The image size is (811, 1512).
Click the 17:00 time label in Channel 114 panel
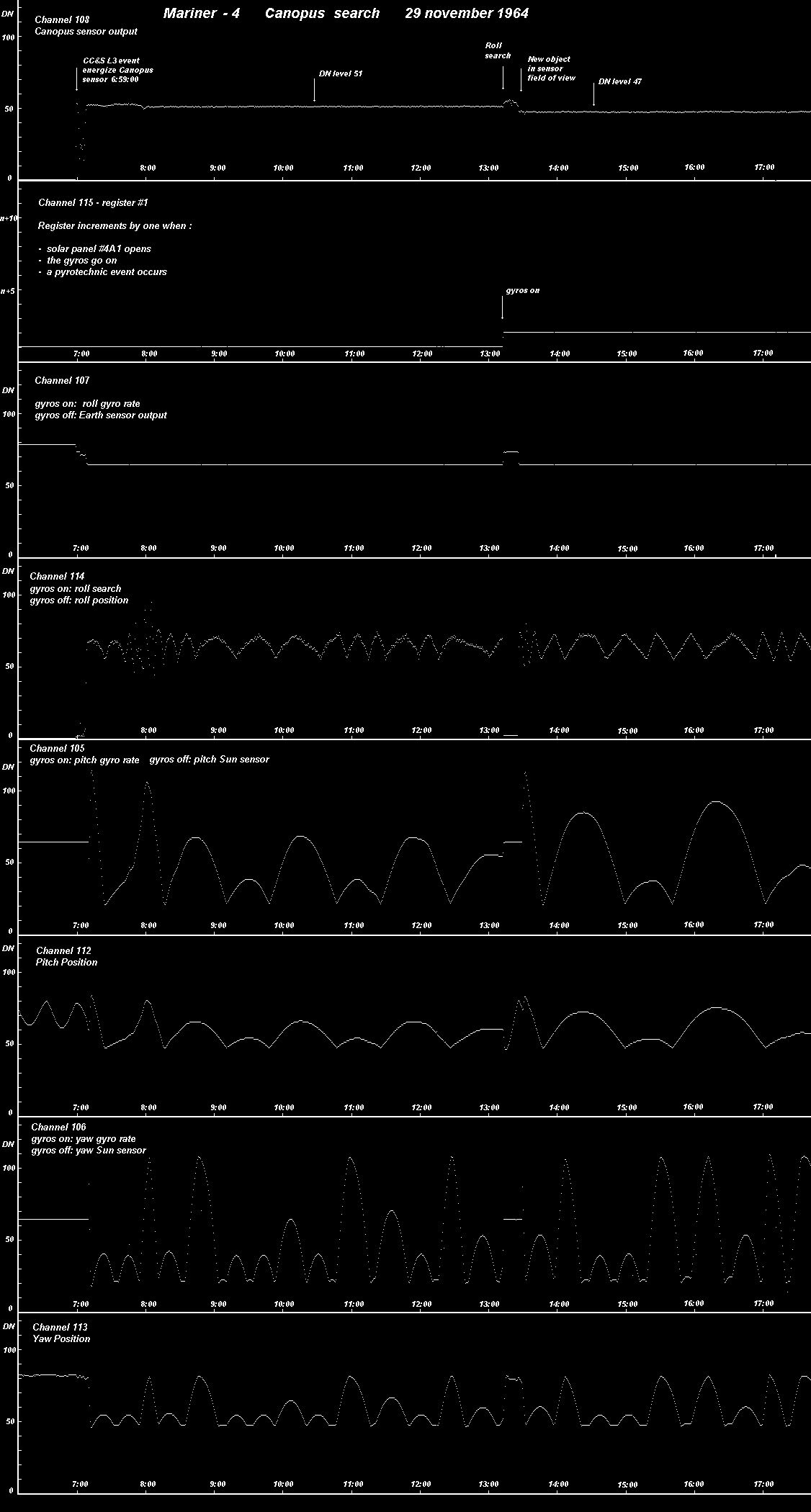763,730
